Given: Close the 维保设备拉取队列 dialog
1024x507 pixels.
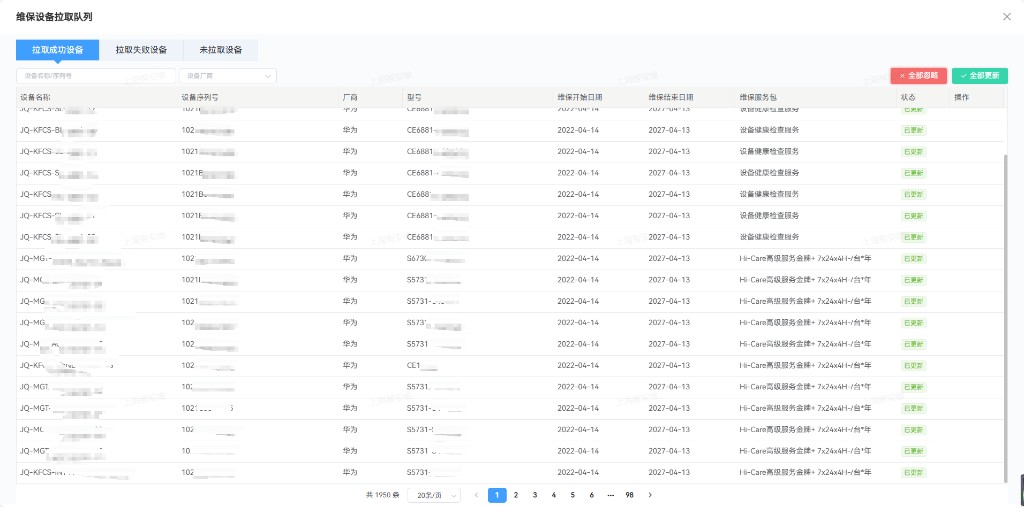Looking at the screenshot, I should tap(1006, 16).
